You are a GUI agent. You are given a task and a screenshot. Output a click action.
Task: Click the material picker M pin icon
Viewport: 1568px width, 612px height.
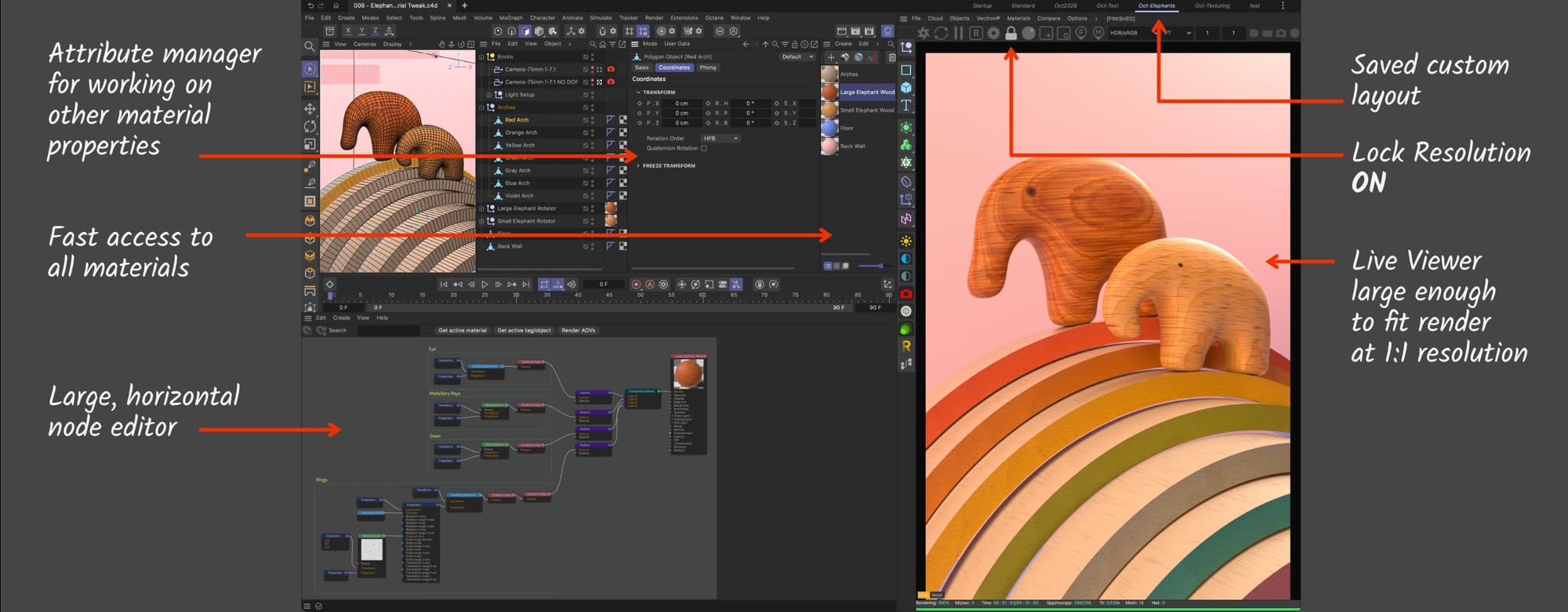1098,33
